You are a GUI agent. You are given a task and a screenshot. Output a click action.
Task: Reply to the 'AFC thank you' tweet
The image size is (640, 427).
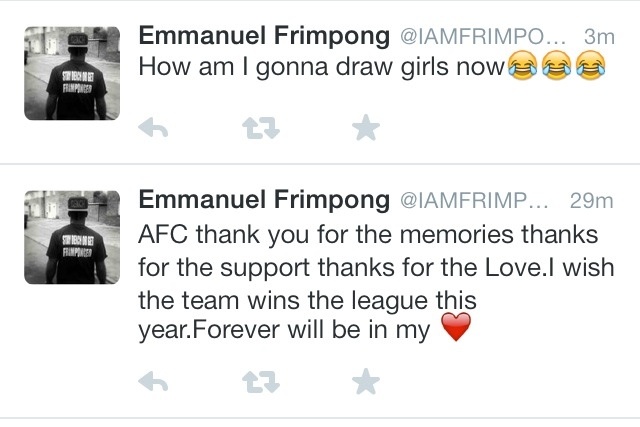(x=153, y=382)
